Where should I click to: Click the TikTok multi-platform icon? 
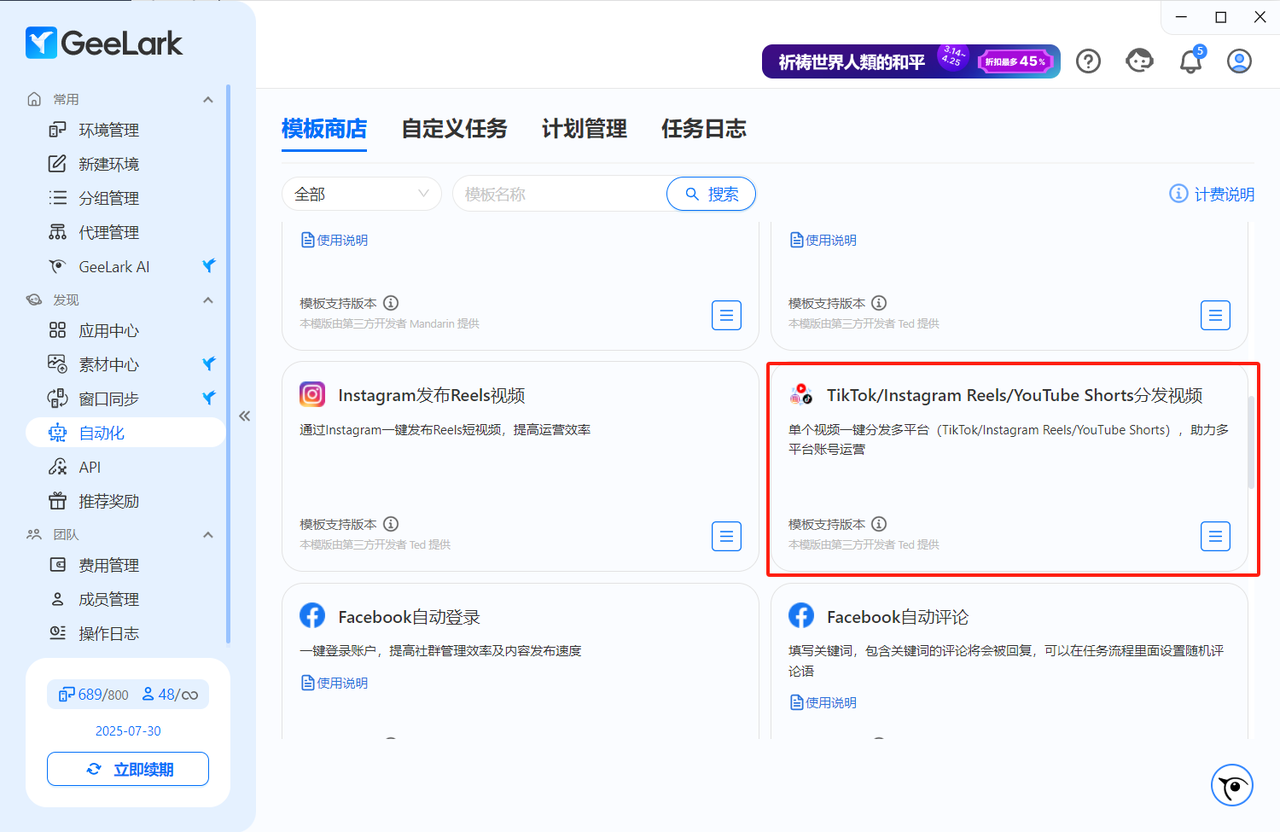(x=801, y=394)
